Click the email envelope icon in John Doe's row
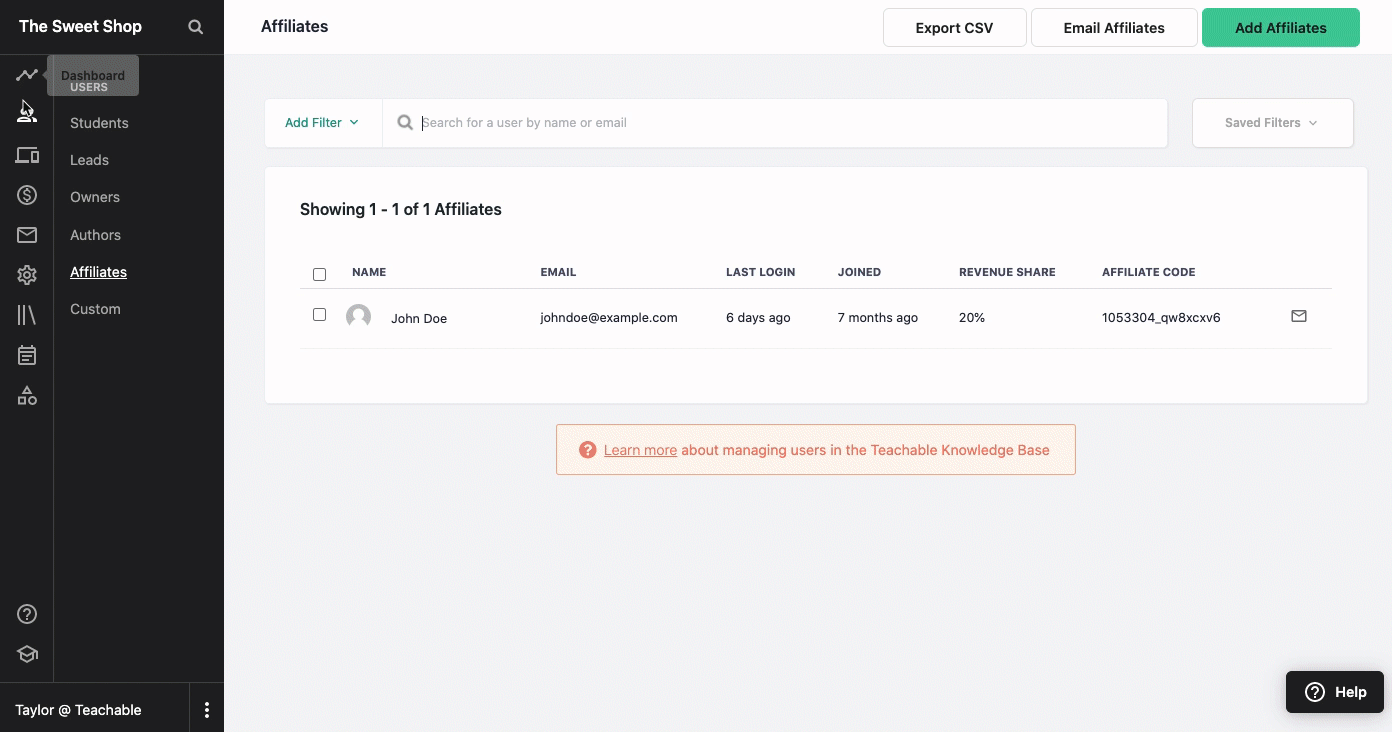 tap(1299, 316)
